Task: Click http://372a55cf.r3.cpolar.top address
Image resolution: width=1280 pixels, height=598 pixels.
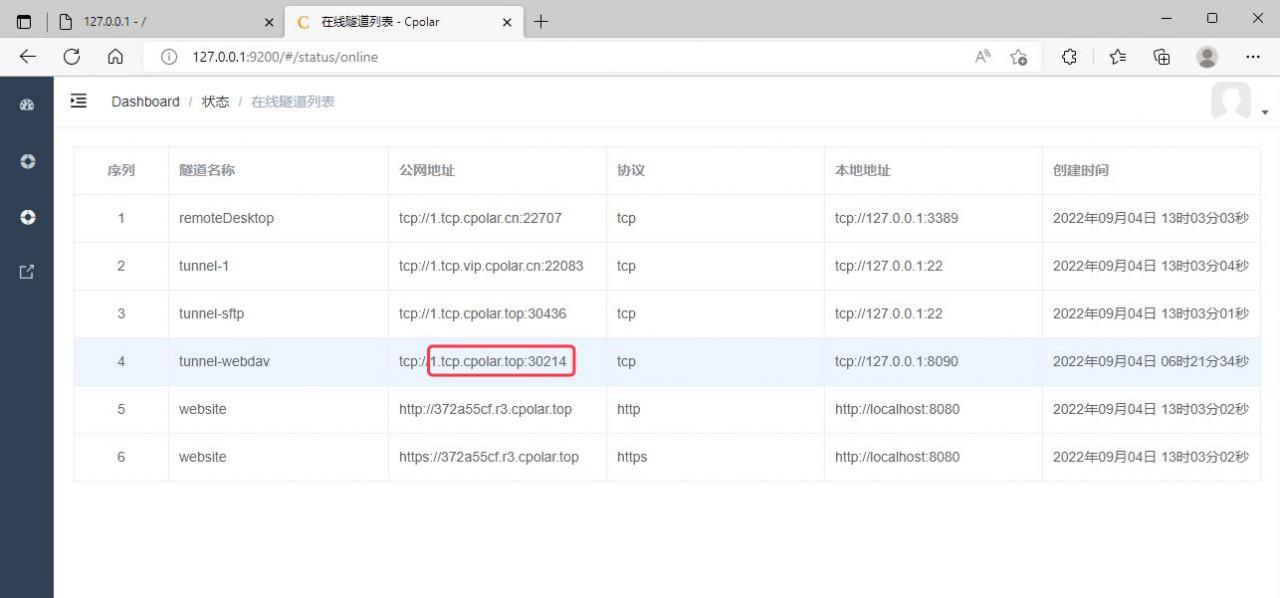Action: coord(485,409)
